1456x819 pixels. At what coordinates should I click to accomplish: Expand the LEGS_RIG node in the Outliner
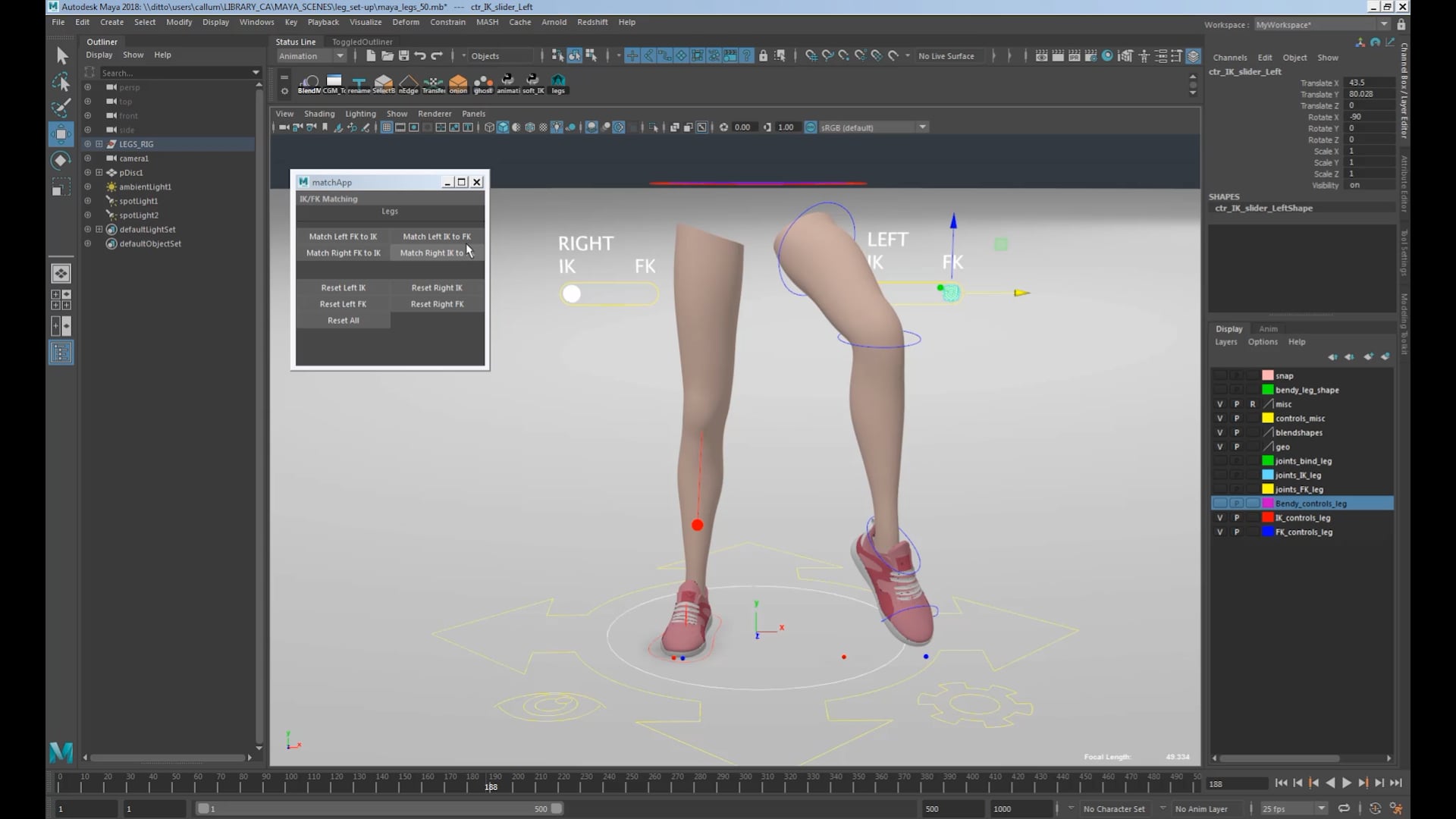pos(99,143)
